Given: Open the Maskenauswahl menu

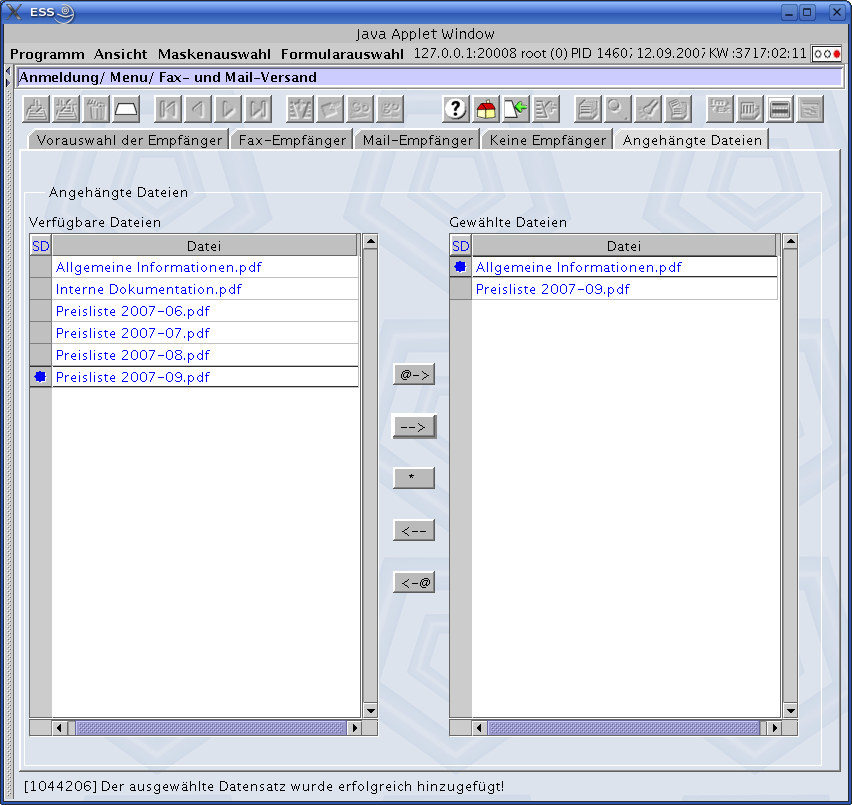Looking at the screenshot, I should pyautogui.click(x=214, y=54).
